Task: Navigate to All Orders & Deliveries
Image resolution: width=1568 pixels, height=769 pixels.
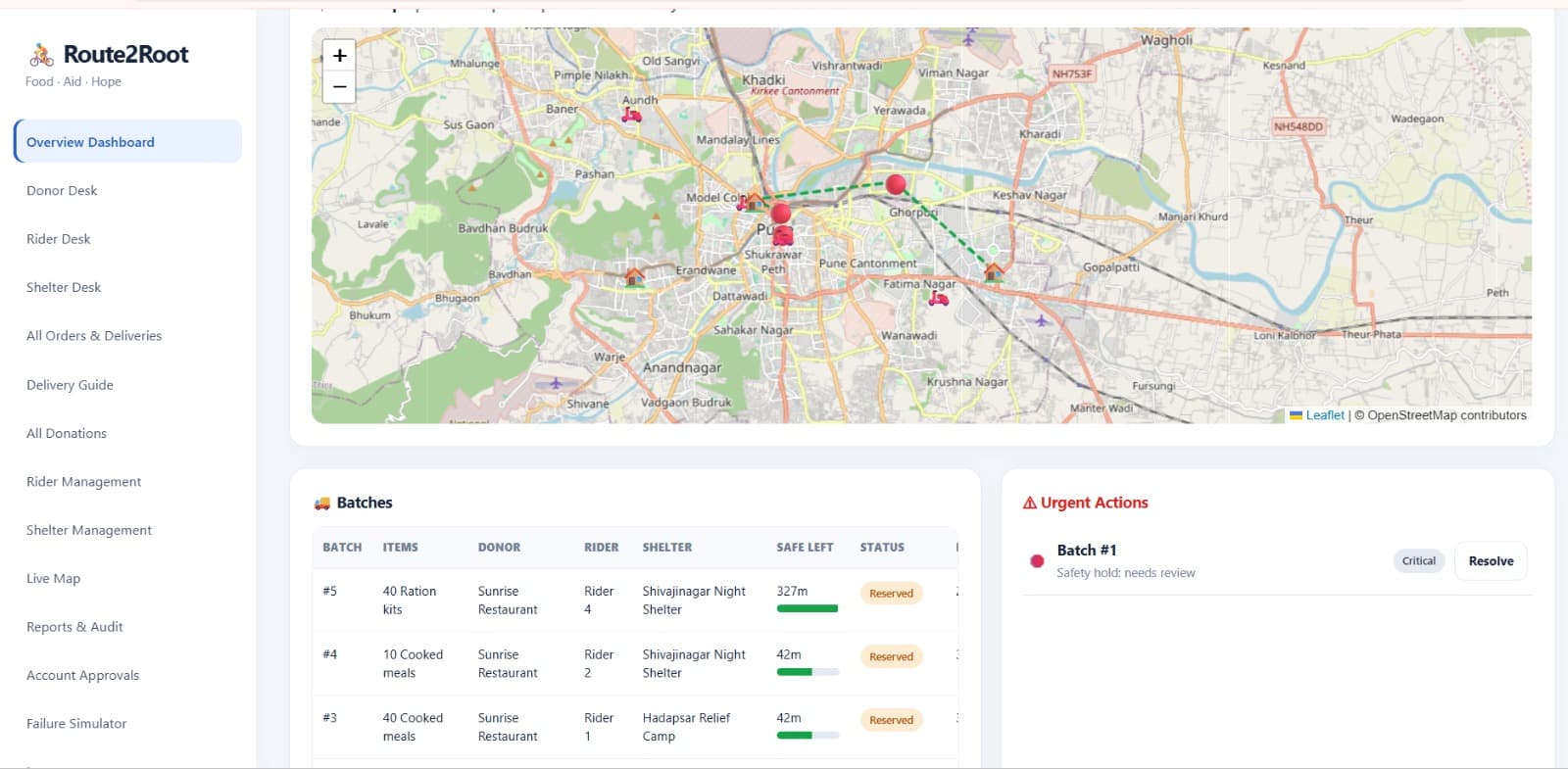Action: [x=94, y=335]
